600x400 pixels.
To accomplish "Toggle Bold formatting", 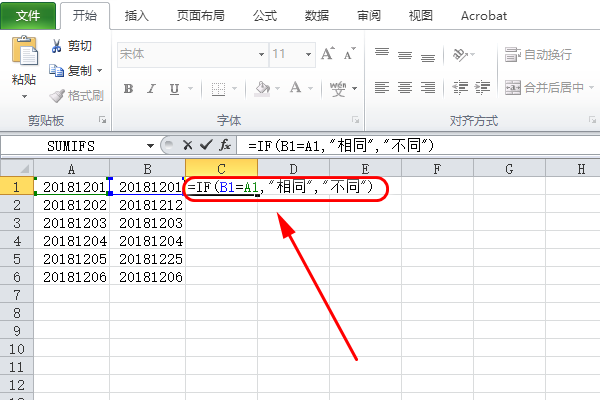I will point(129,89).
